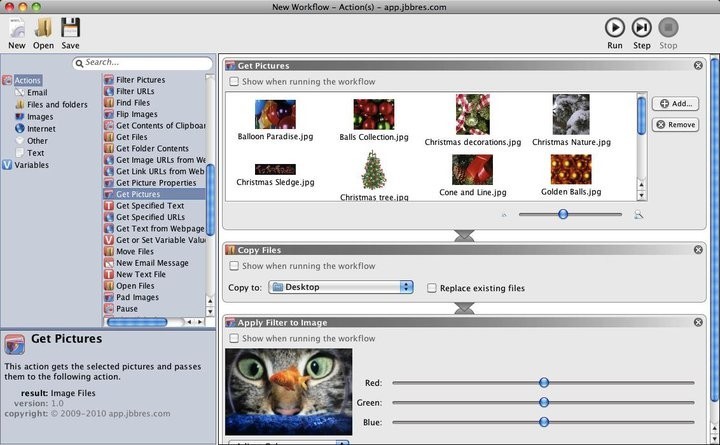Choose New Email Message from the action list
The width and height of the screenshot is (720, 445).
pyautogui.click(x=152, y=263)
